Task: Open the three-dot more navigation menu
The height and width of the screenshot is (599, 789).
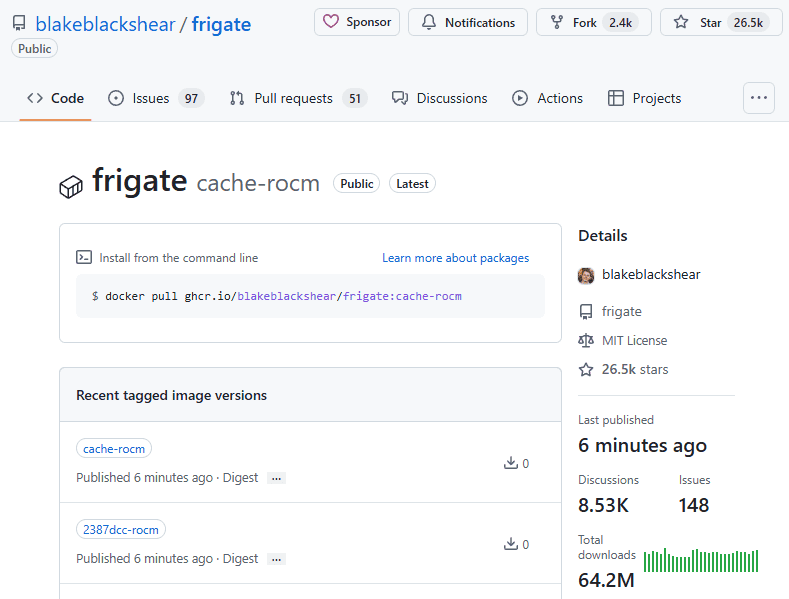Action: 759,98
